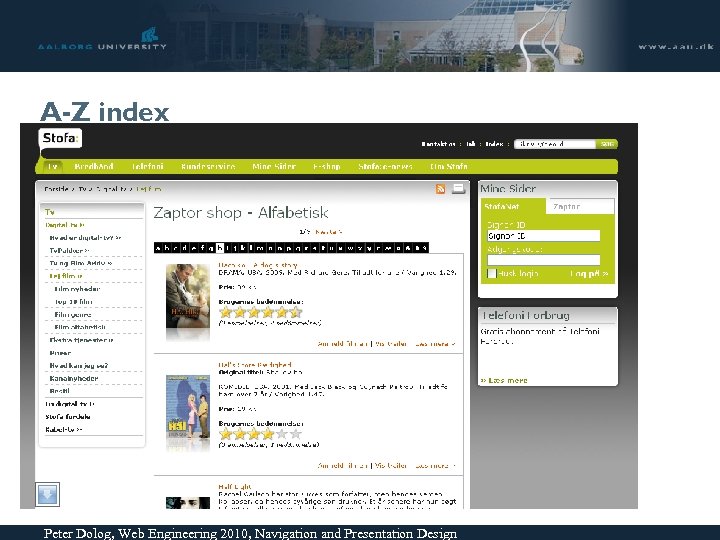Screen dimensions: 720x540
Task: Open the Mine Sider navigation tab
Action: pyautogui.click(x=274, y=166)
